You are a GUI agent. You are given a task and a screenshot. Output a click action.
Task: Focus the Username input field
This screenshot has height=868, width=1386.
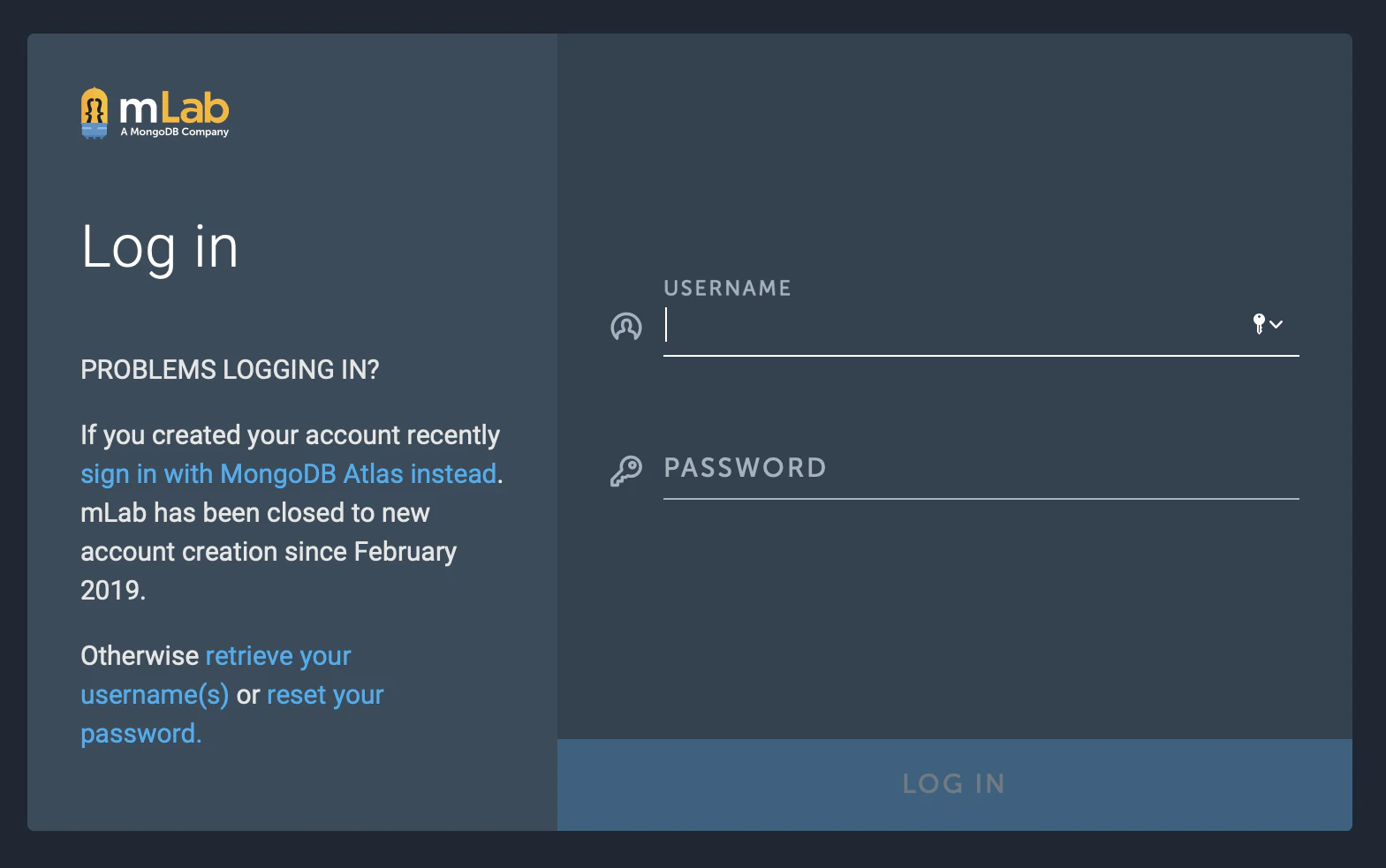(954, 327)
